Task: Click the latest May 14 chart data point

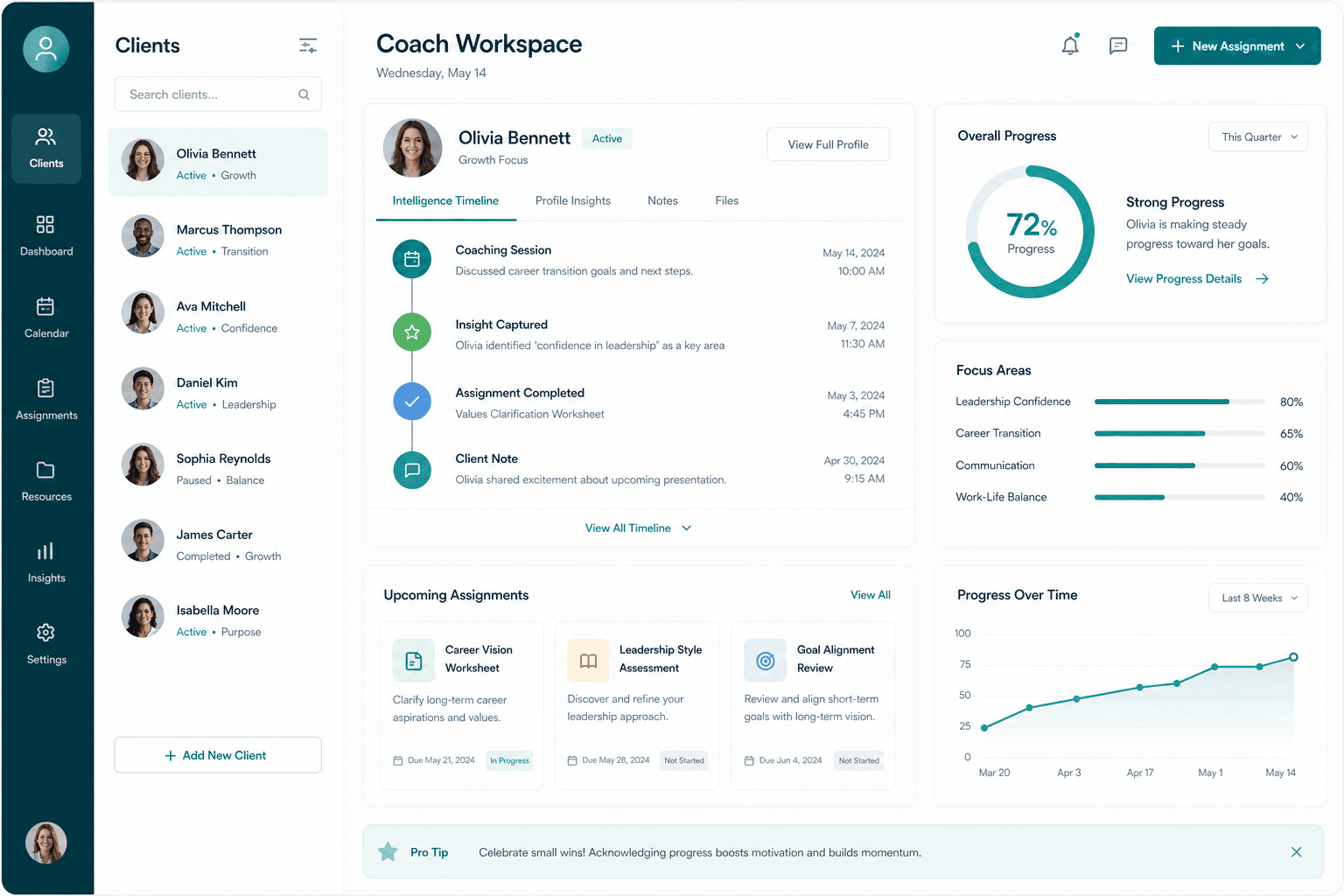Action: pos(1293,657)
